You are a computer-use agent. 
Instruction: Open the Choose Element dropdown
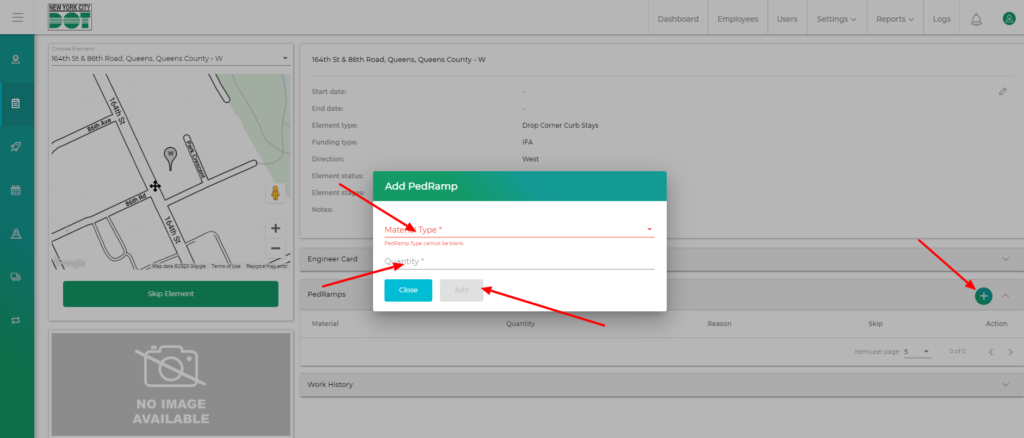[170, 58]
